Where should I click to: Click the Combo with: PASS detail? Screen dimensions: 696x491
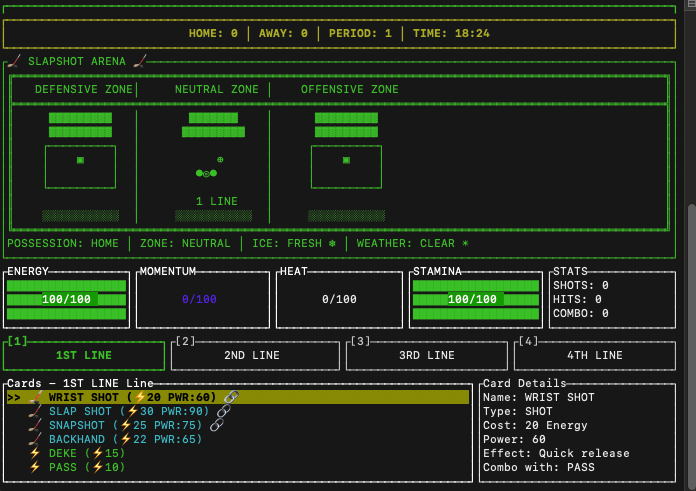[x=539, y=467]
